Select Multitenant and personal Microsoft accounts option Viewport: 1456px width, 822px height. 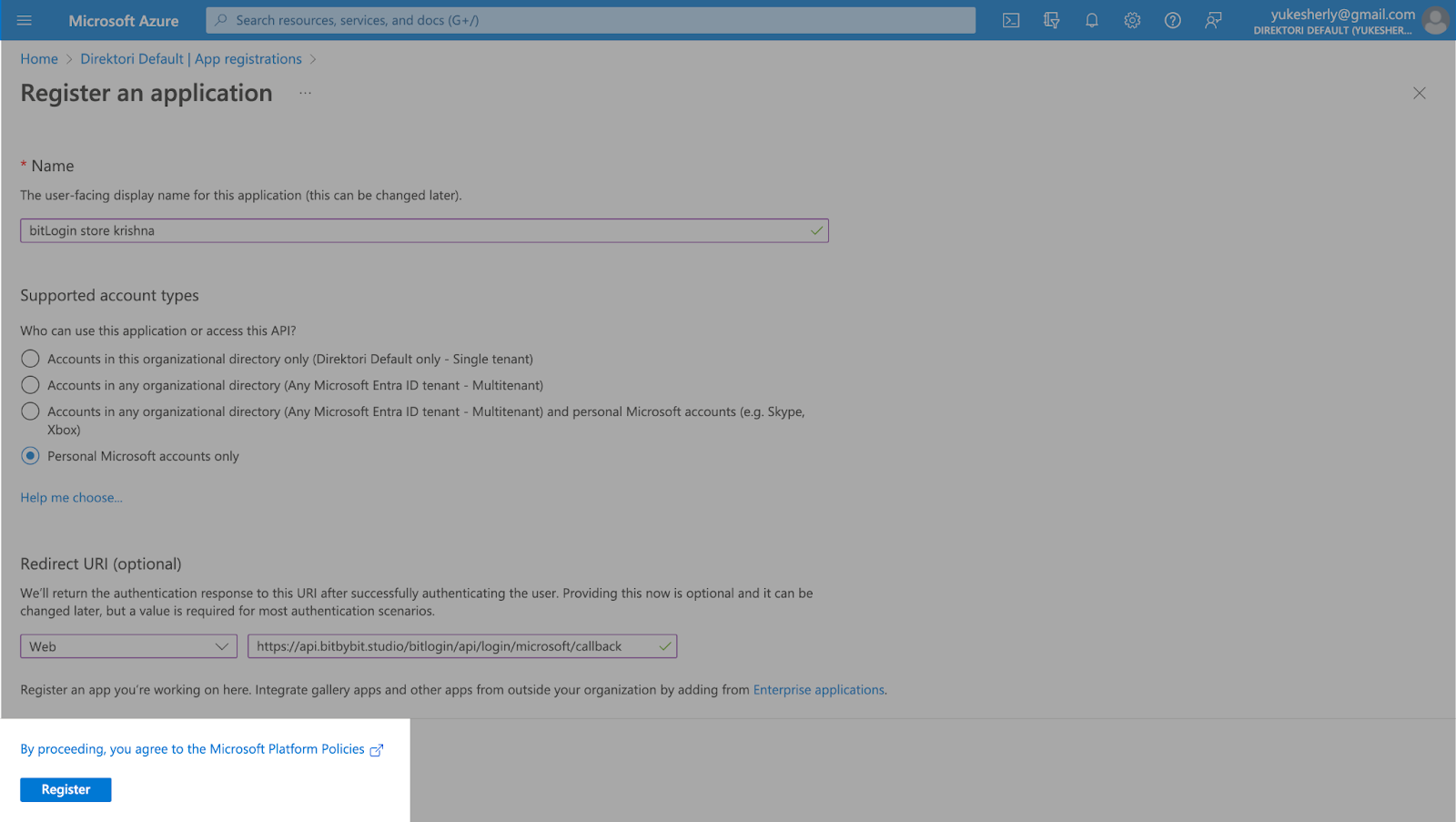click(x=30, y=411)
